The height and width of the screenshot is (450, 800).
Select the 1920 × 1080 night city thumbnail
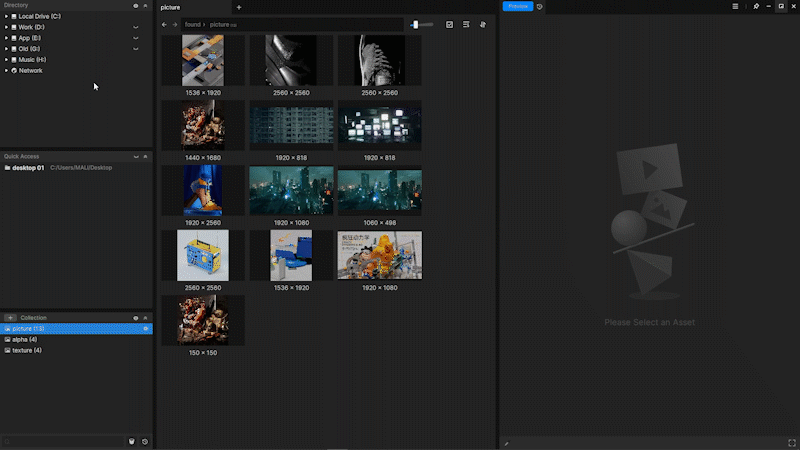[x=291, y=190]
